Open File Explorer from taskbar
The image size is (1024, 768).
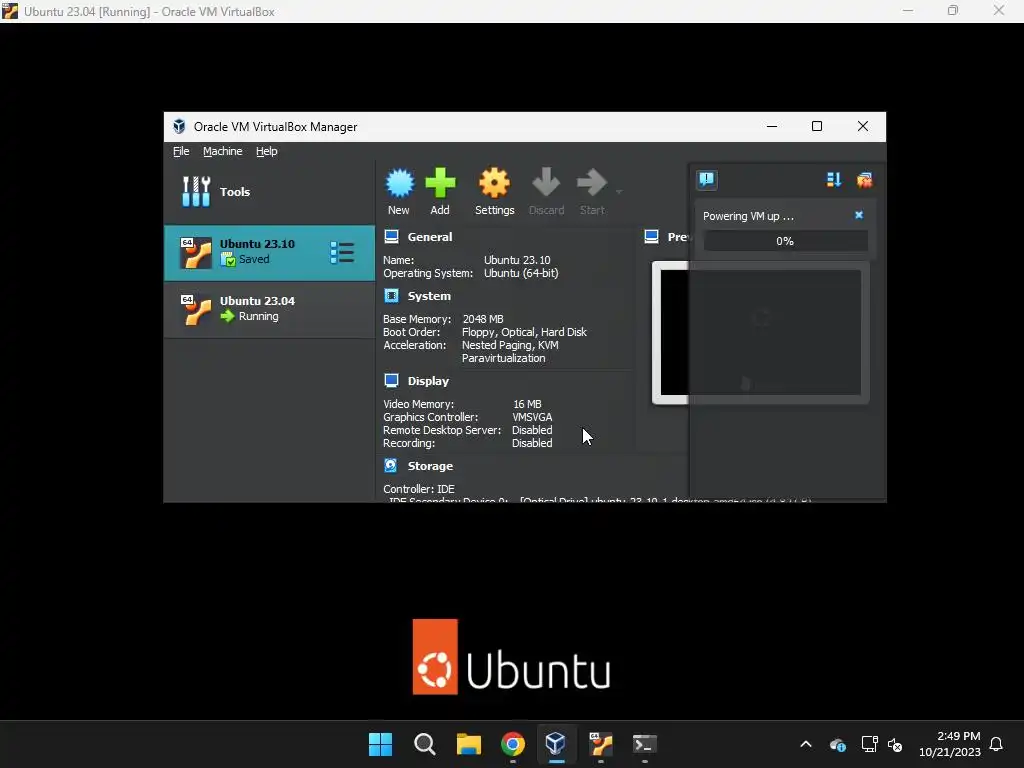coord(468,744)
